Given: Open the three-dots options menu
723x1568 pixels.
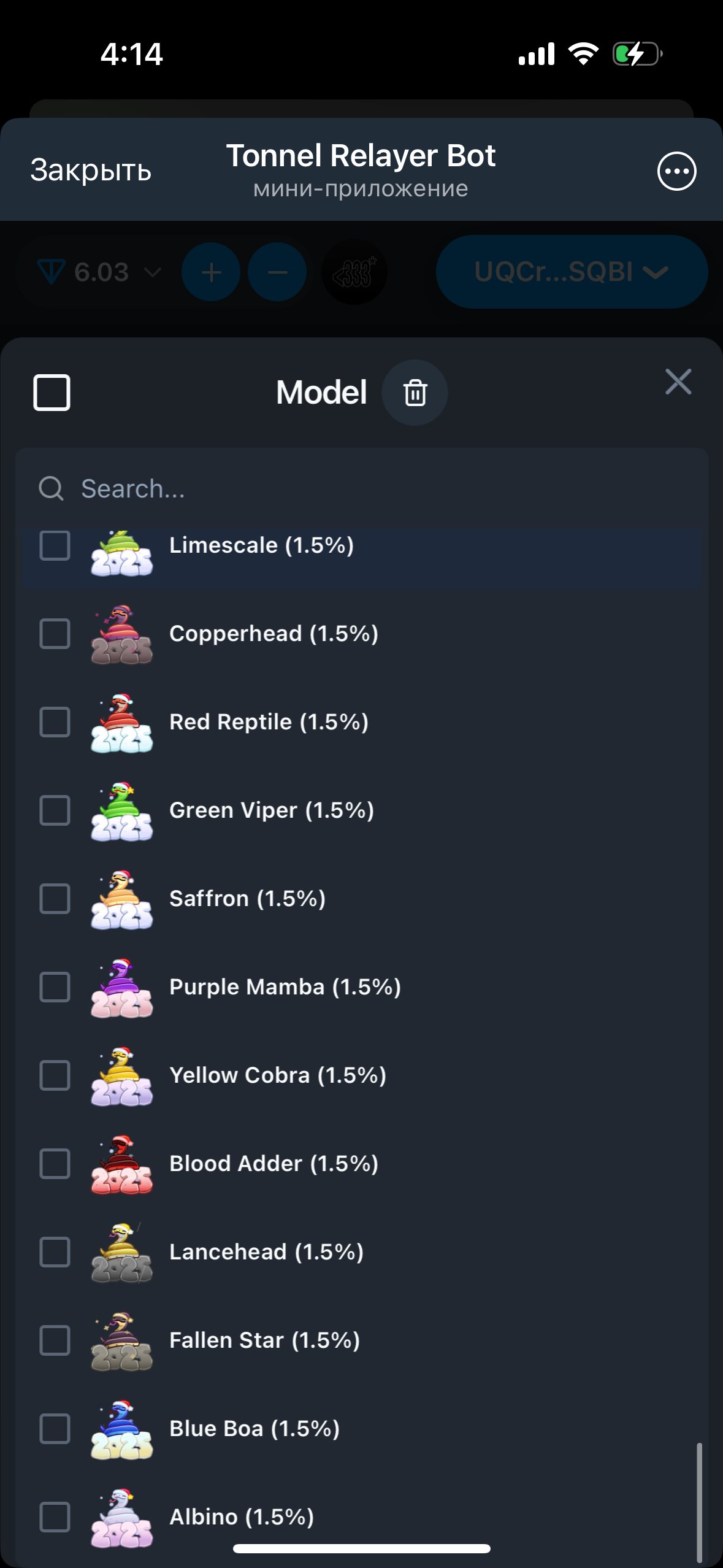Looking at the screenshot, I should pyautogui.click(x=676, y=171).
